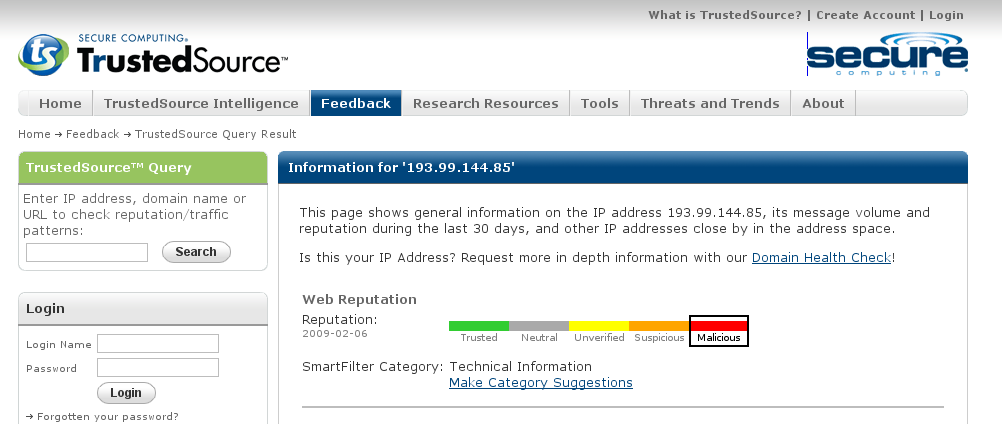Click the gray Neutral reputation swatch
This screenshot has height=424, width=1002.
539,326
